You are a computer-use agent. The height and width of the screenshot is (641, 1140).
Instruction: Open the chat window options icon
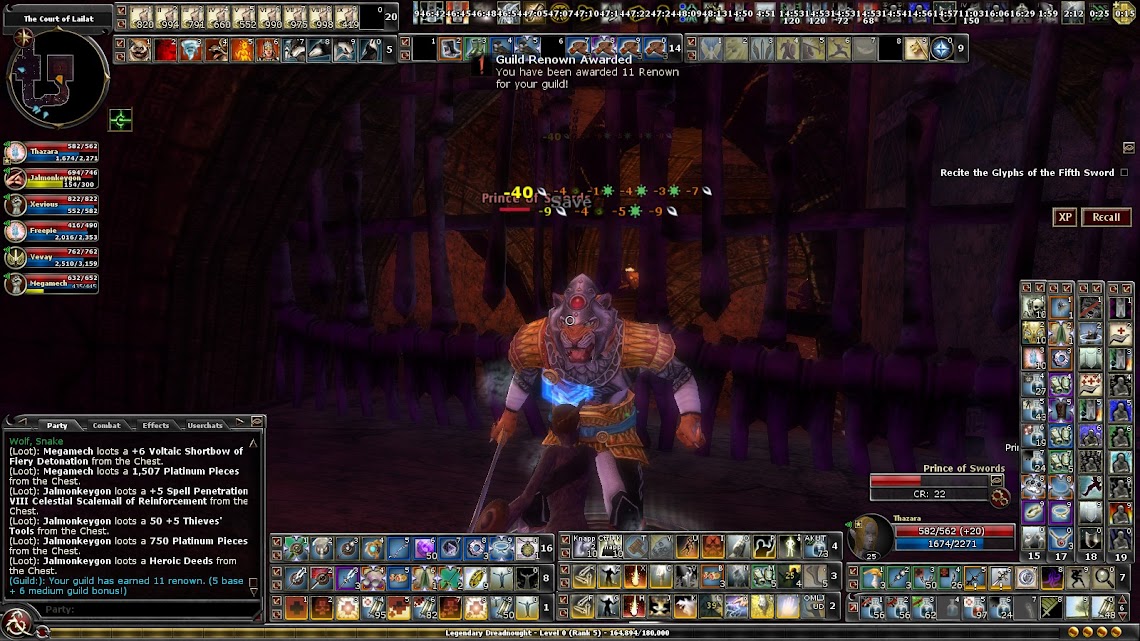pyautogui.click(x=257, y=422)
